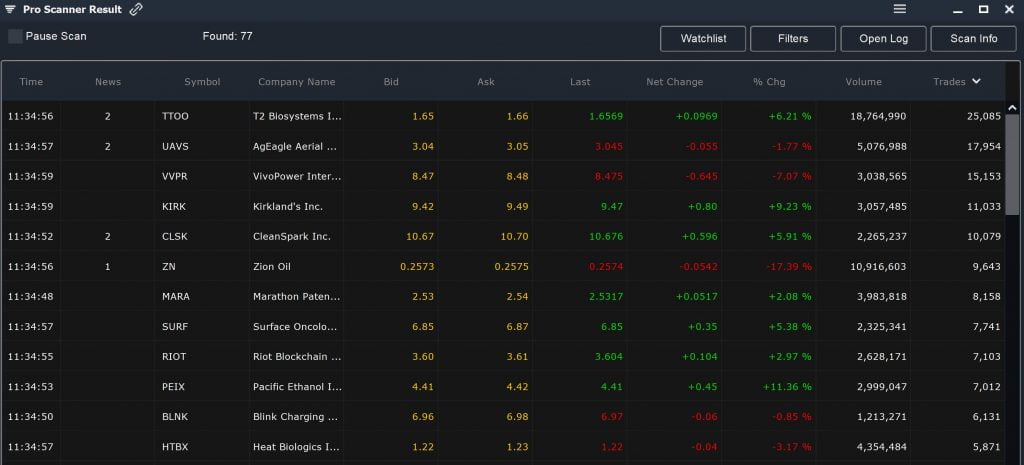Click the 8.475 last price
Viewport: 1024px width, 465px height.
pos(609,176)
